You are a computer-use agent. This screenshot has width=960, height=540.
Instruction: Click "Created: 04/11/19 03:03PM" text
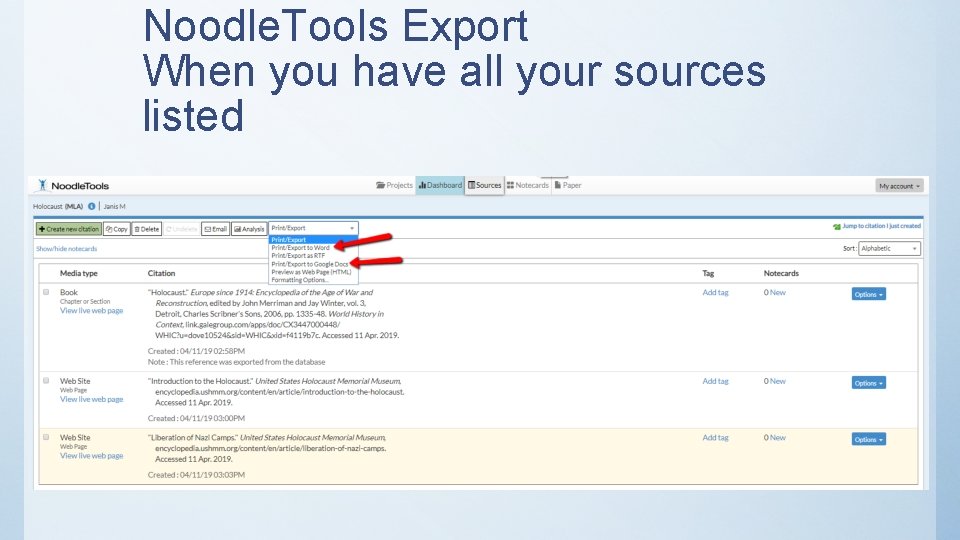click(x=196, y=475)
